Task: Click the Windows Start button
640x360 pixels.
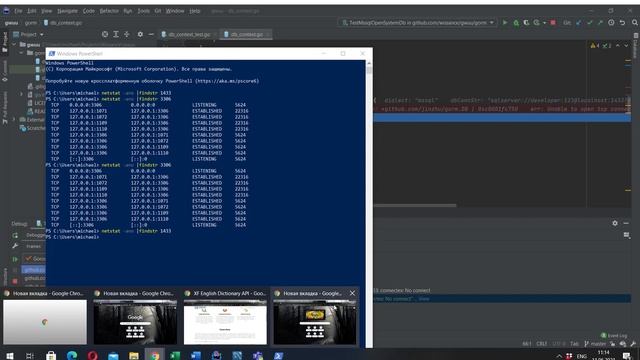Action: (x=9, y=356)
